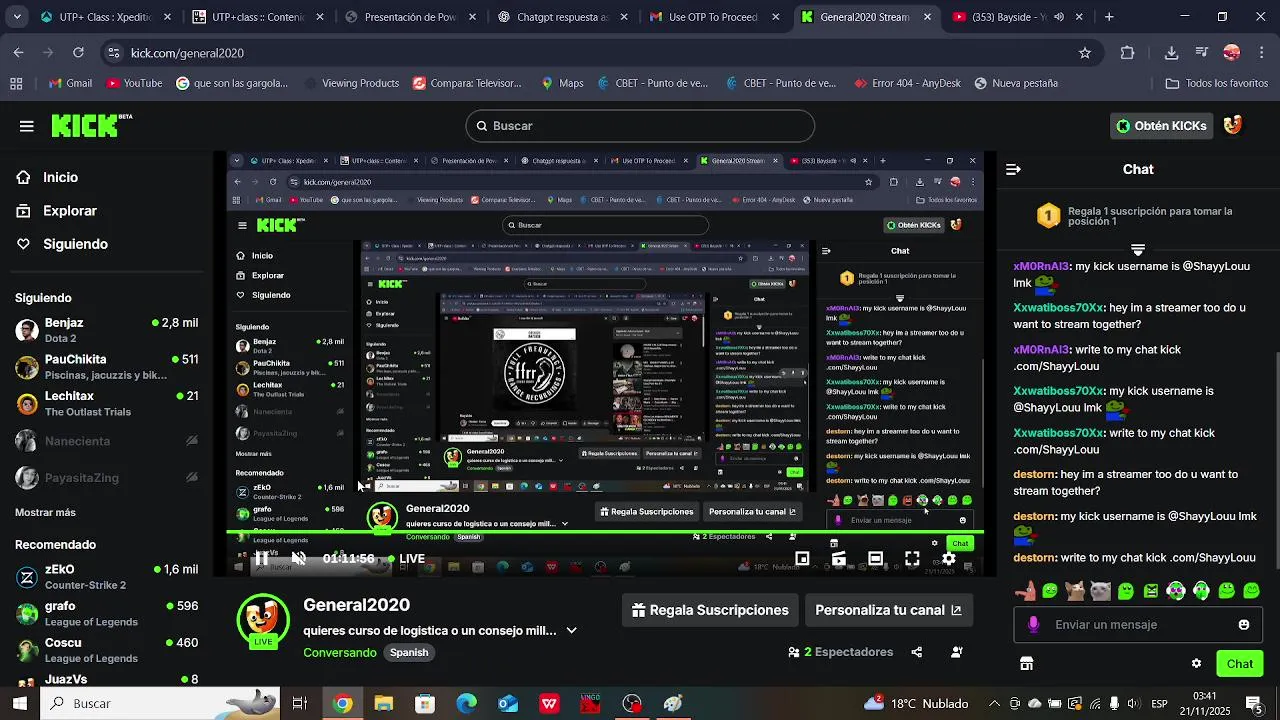Open the Maps bookmark
Image resolution: width=1280 pixels, height=720 pixels.
562,83
